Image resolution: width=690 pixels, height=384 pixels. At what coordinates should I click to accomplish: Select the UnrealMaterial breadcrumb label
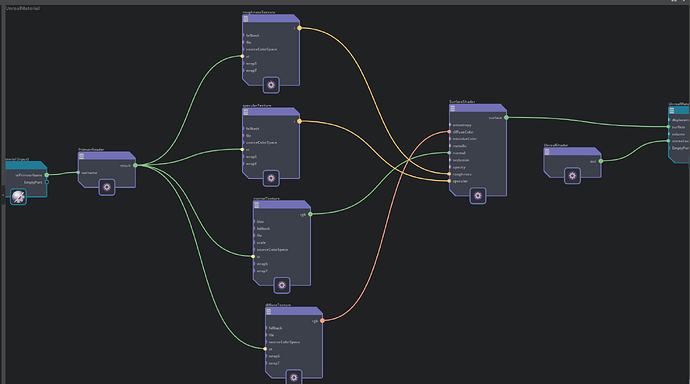tap(23, 8)
